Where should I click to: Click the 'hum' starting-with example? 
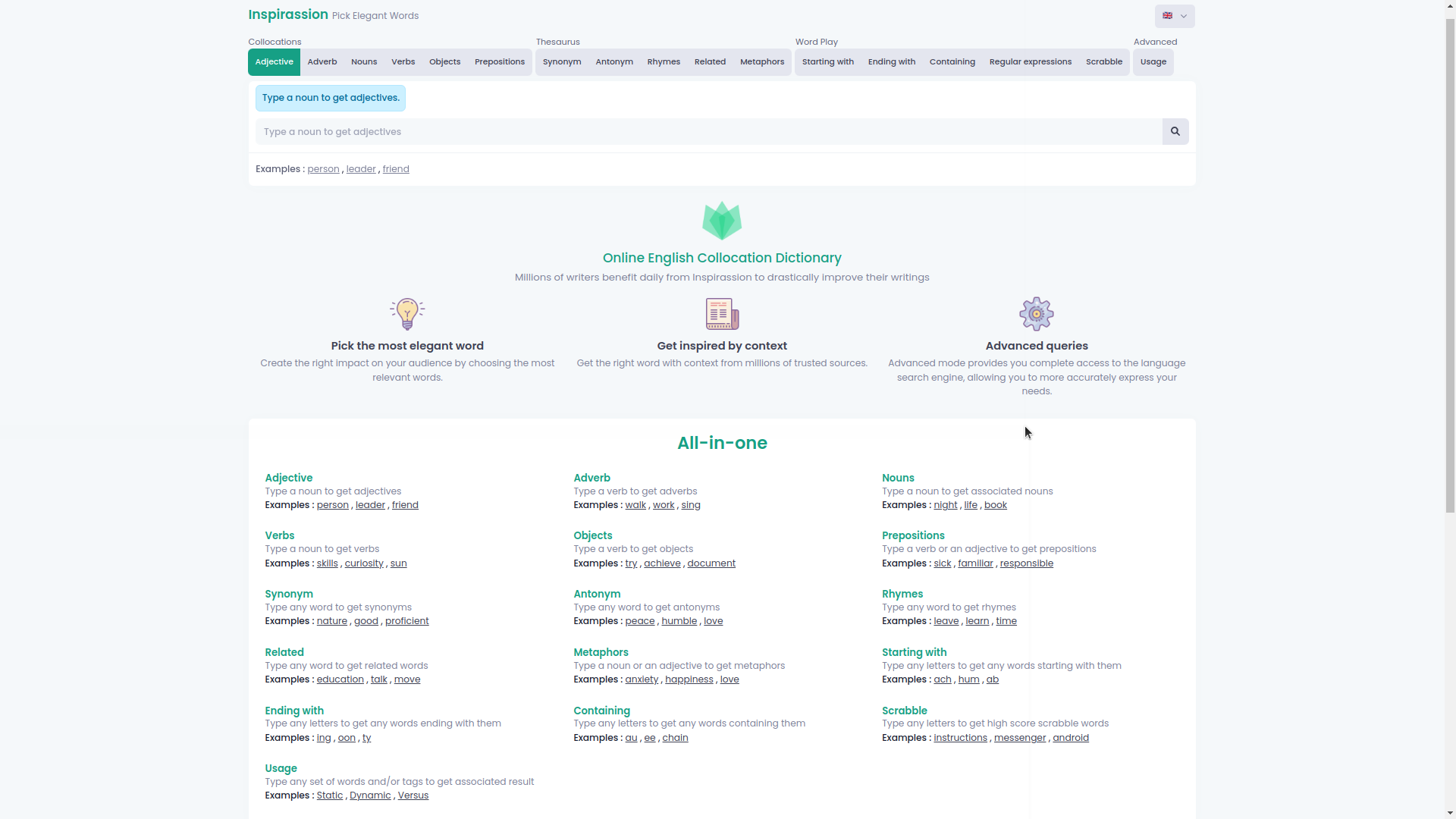tap(968, 679)
